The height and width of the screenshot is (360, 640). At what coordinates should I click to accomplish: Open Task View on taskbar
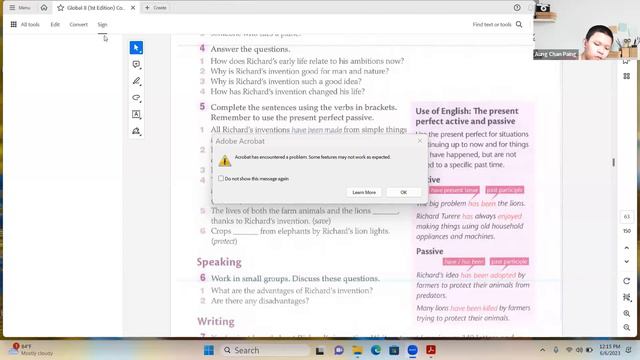[320, 350]
